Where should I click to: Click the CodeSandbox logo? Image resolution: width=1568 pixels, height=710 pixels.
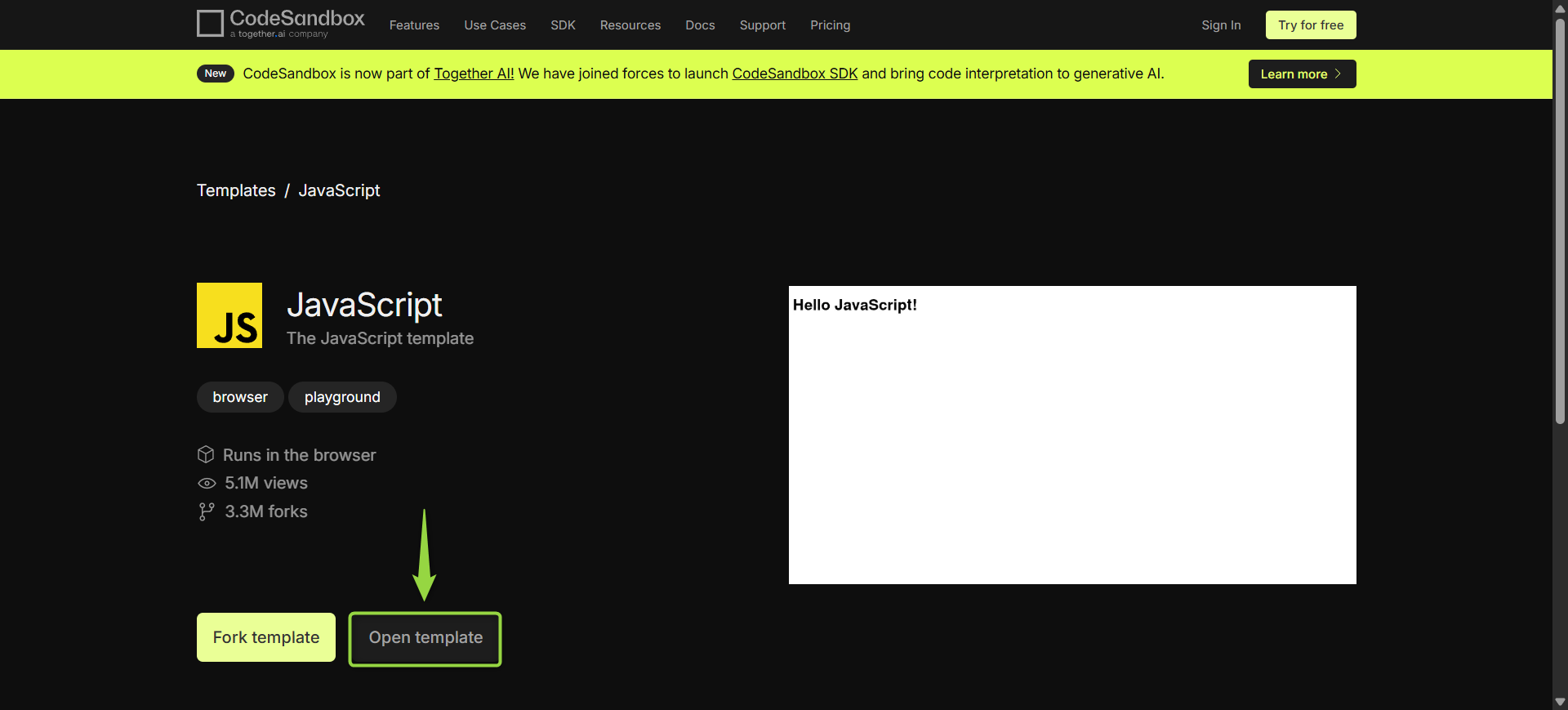coord(280,24)
